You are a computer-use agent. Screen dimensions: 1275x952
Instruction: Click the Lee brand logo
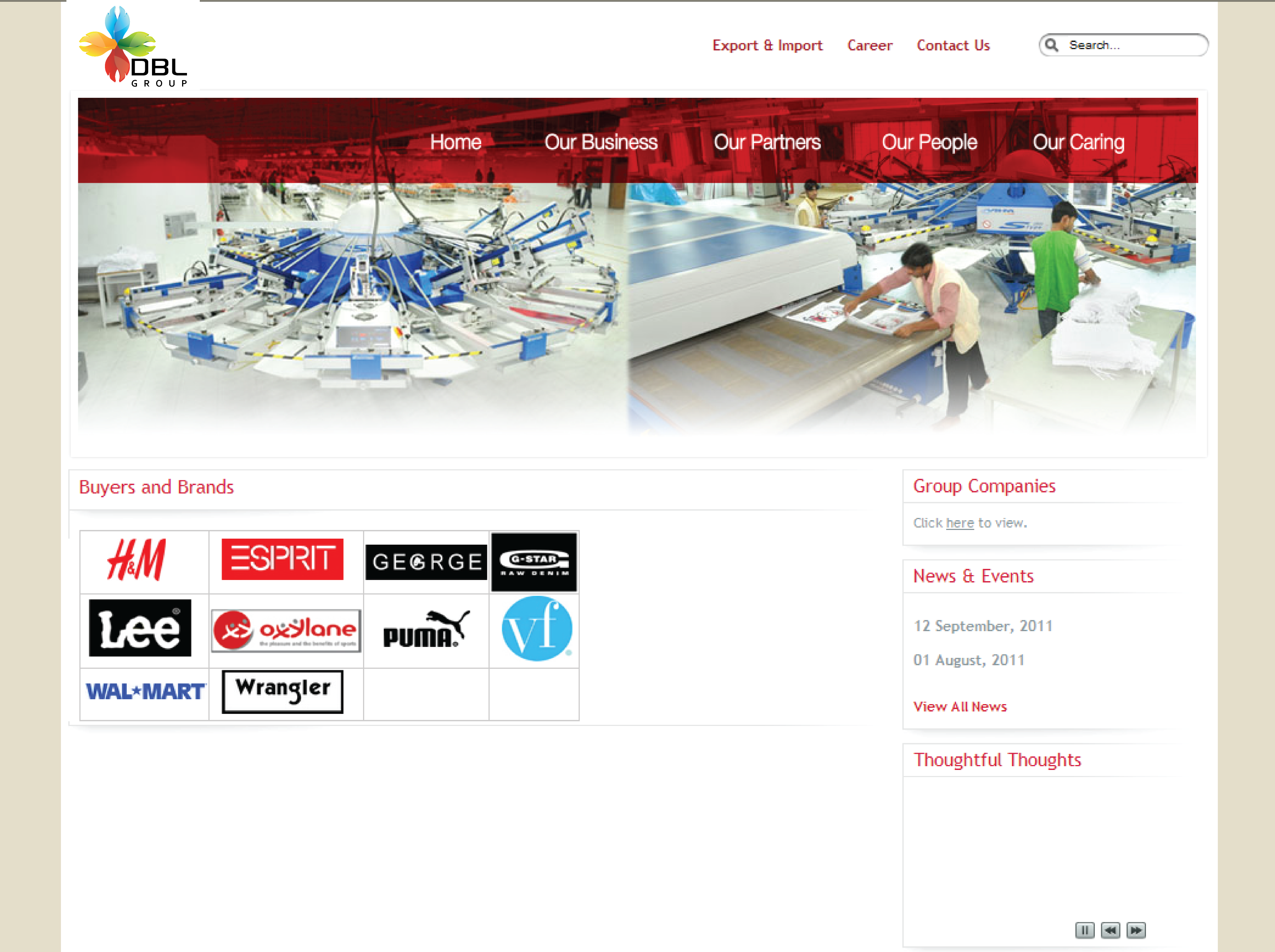point(140,628)
